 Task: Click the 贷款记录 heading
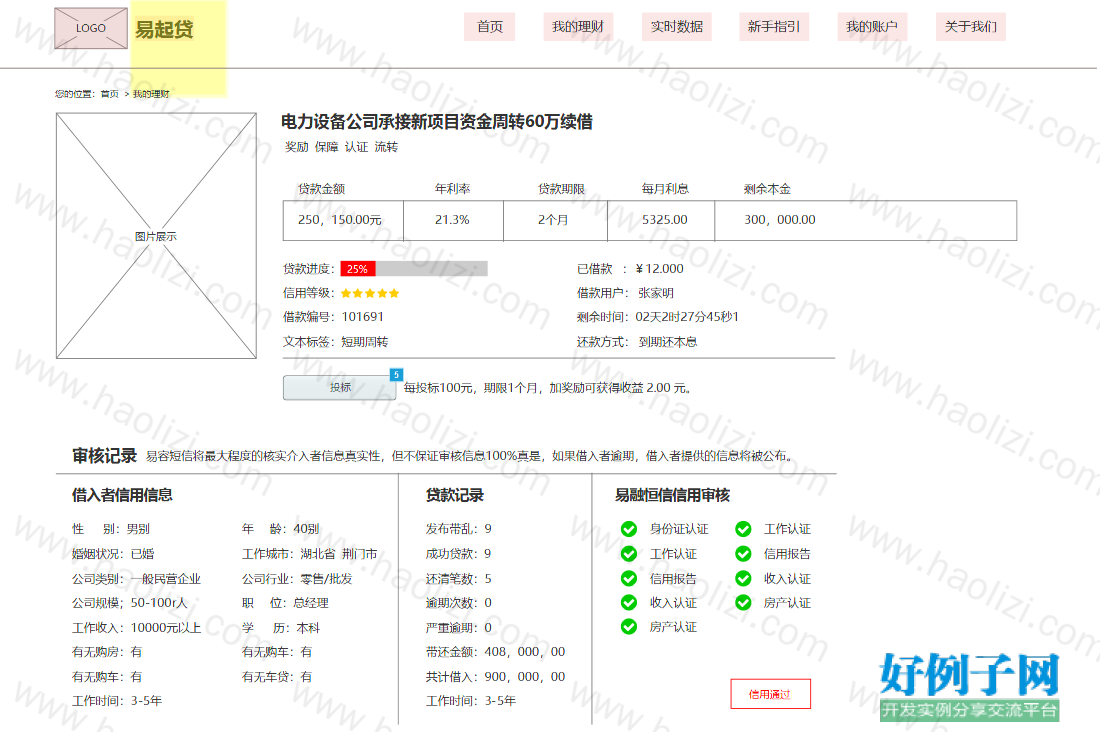pos(455,495)
